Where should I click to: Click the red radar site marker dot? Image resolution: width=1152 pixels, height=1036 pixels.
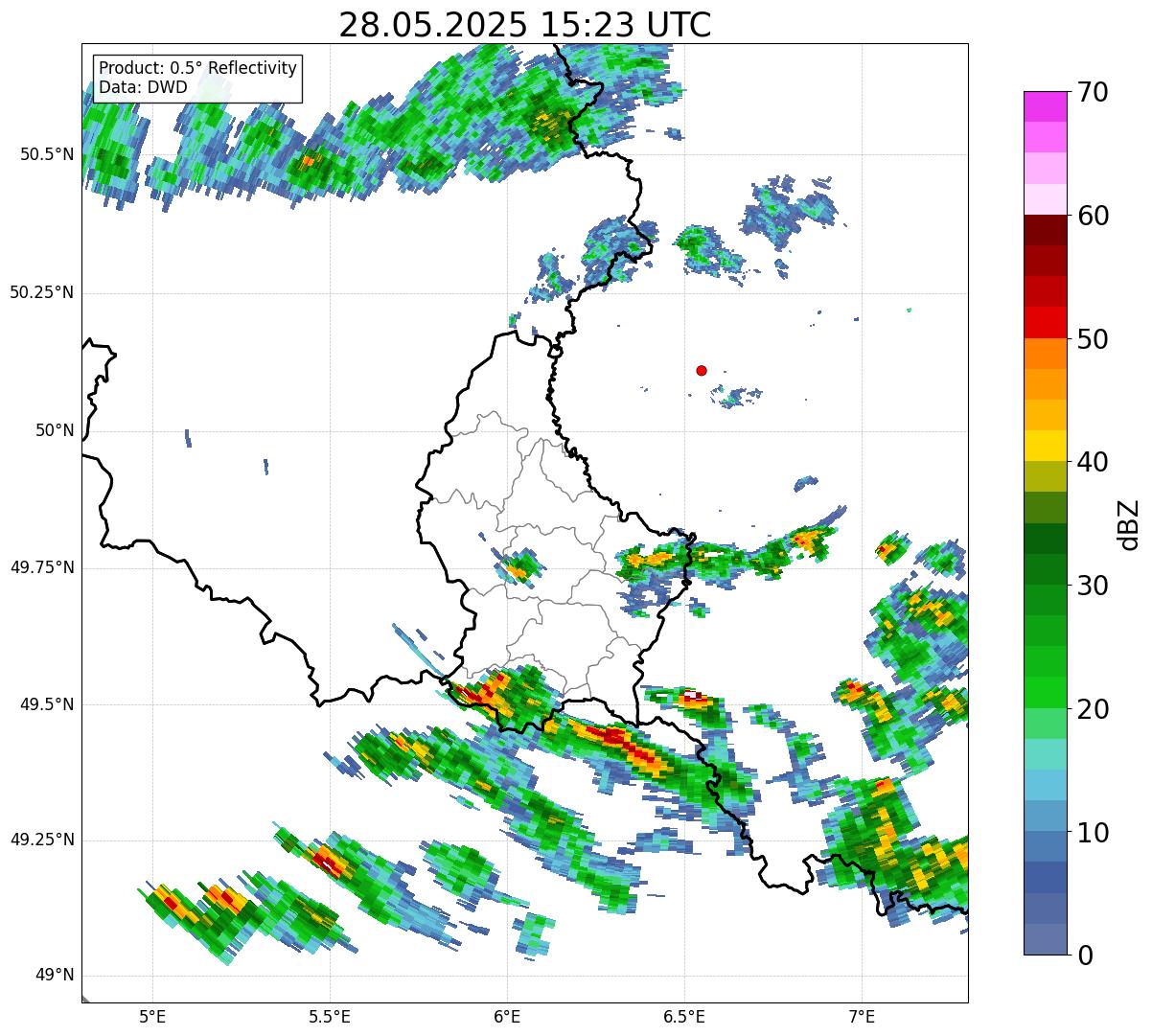pyautogui.click(x=702, y=370)
